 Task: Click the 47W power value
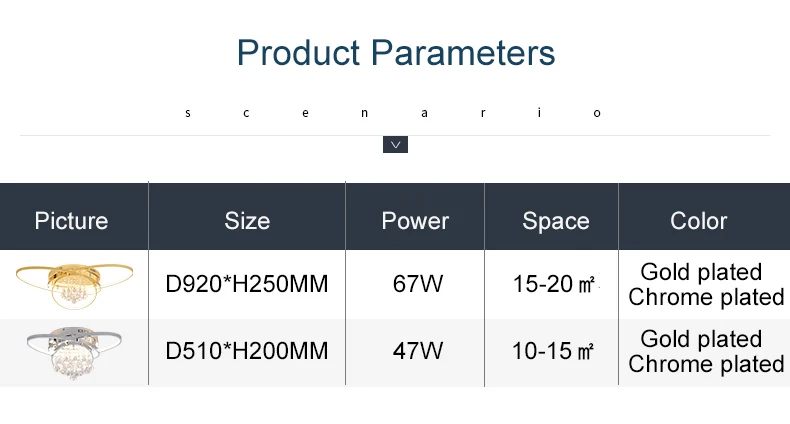(418, 350)
